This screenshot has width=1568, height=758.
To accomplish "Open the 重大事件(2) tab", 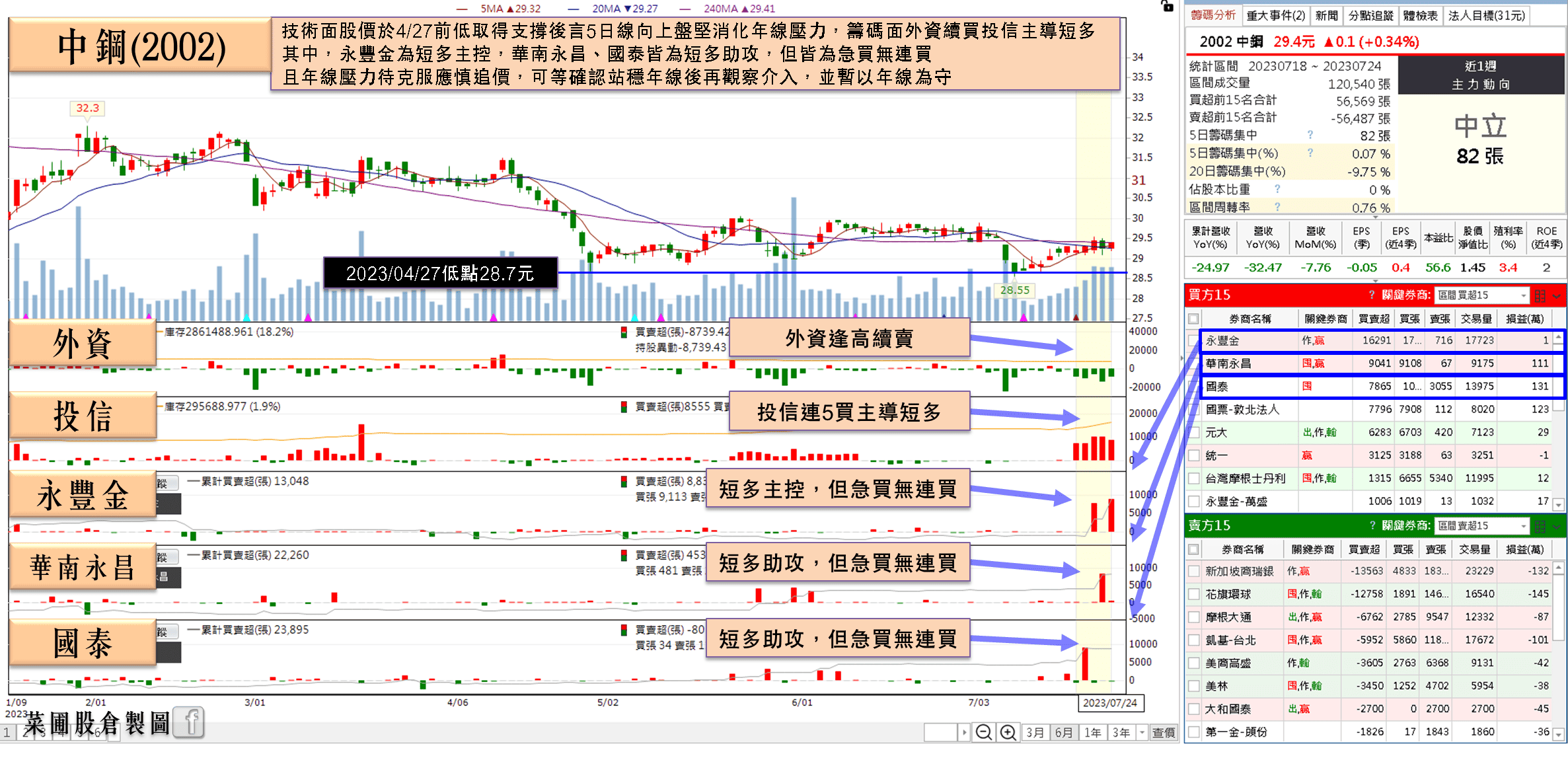I will (1275, 15).
